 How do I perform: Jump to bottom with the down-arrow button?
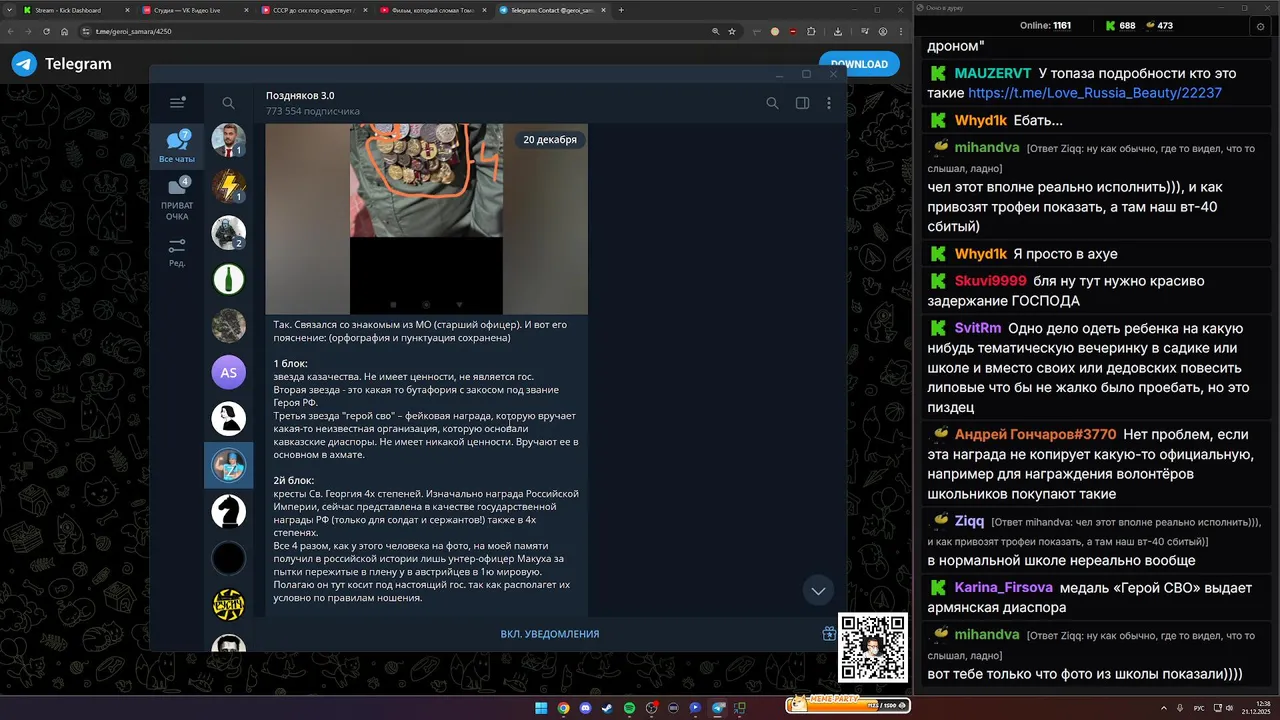tap(818, 591)
